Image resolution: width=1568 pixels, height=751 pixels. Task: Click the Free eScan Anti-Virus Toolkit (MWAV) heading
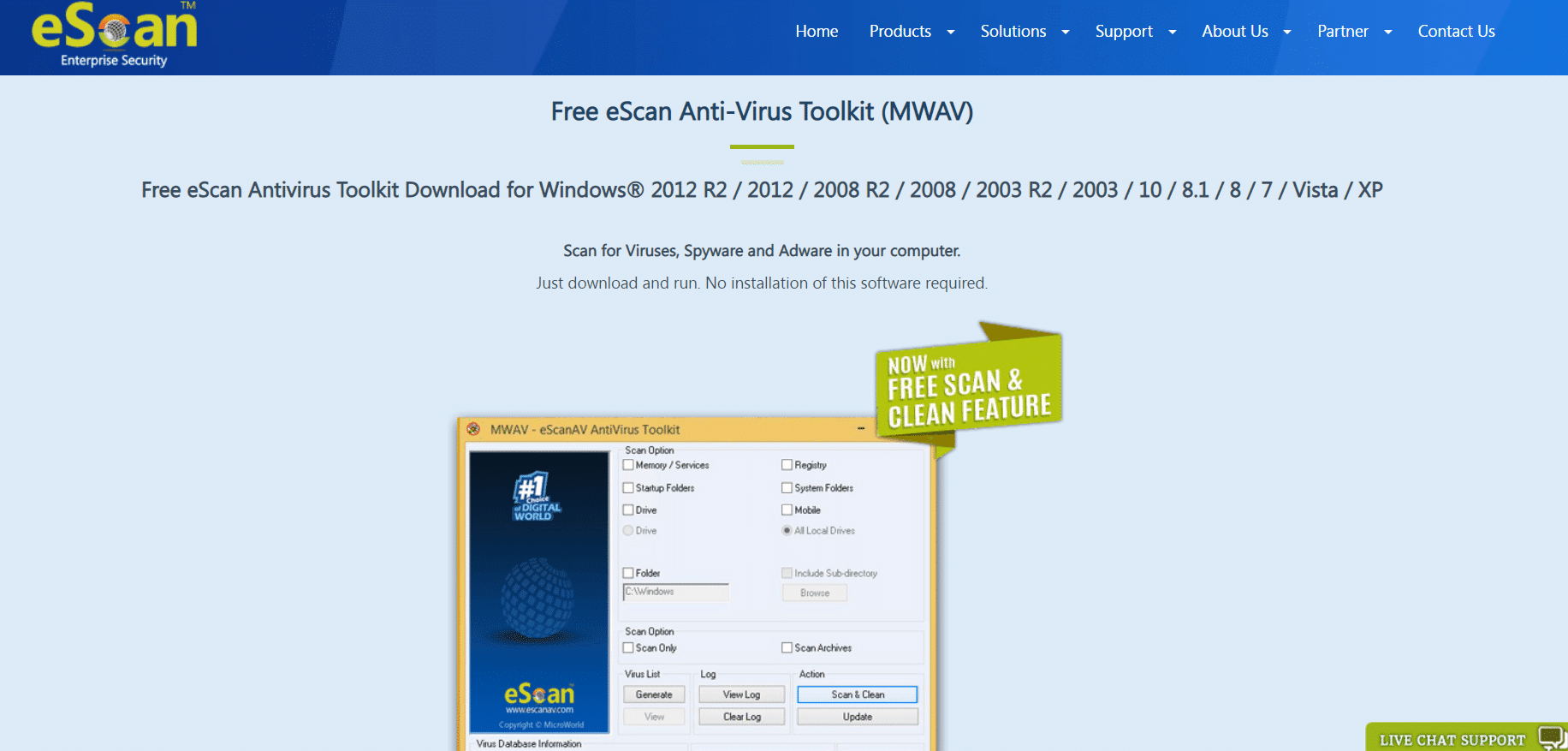(x=762, y=111)
